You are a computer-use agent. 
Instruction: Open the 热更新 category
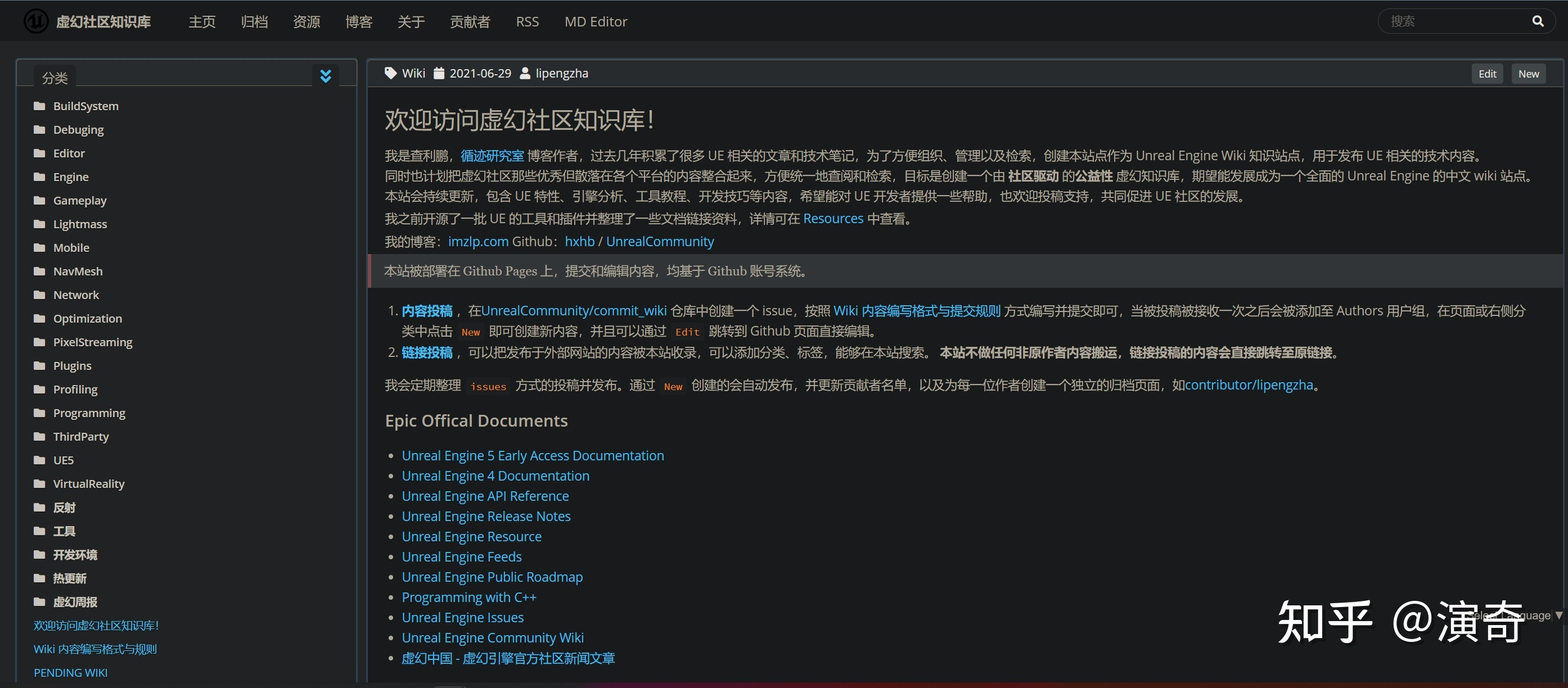69,578
